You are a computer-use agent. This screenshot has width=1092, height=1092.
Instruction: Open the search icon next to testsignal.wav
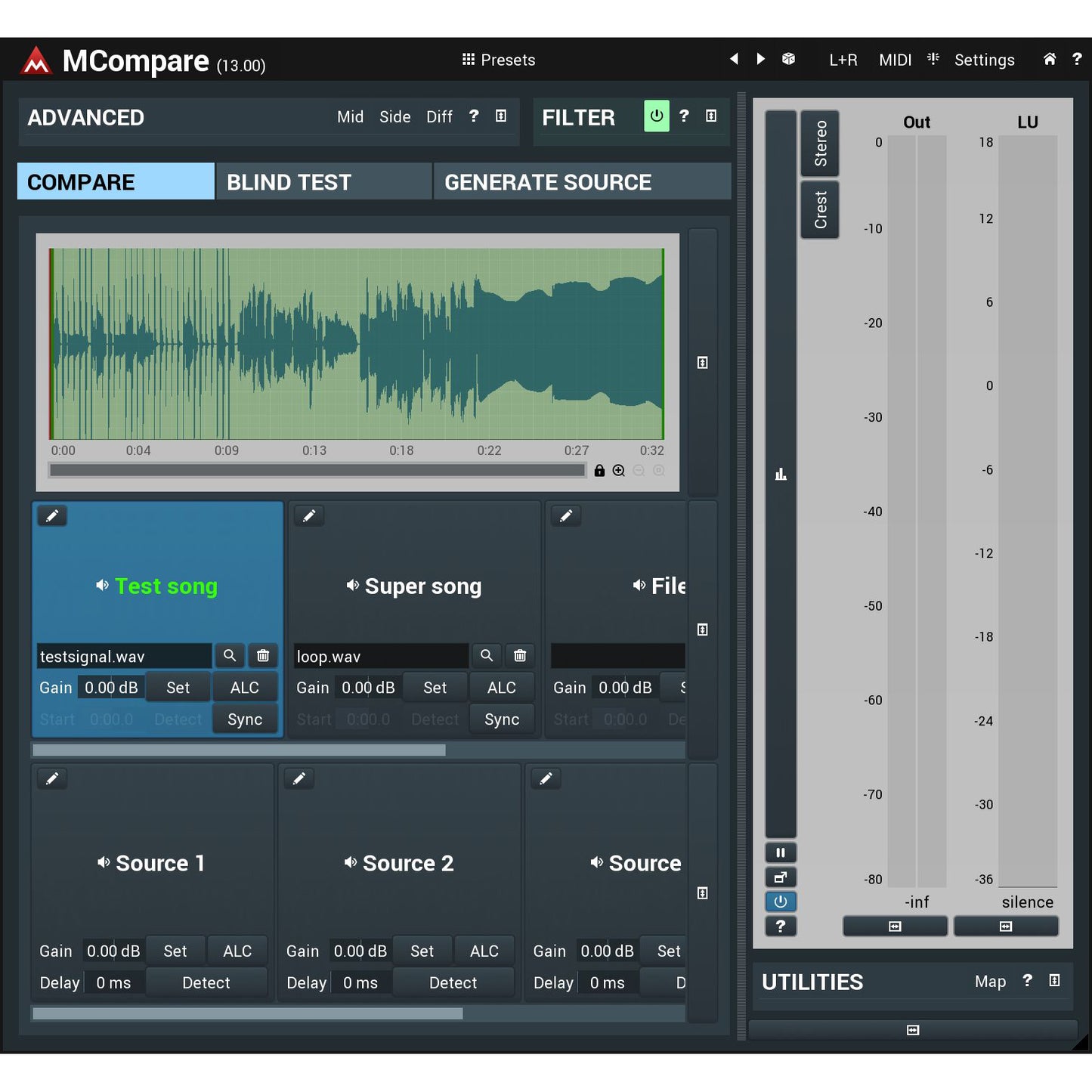230,655
